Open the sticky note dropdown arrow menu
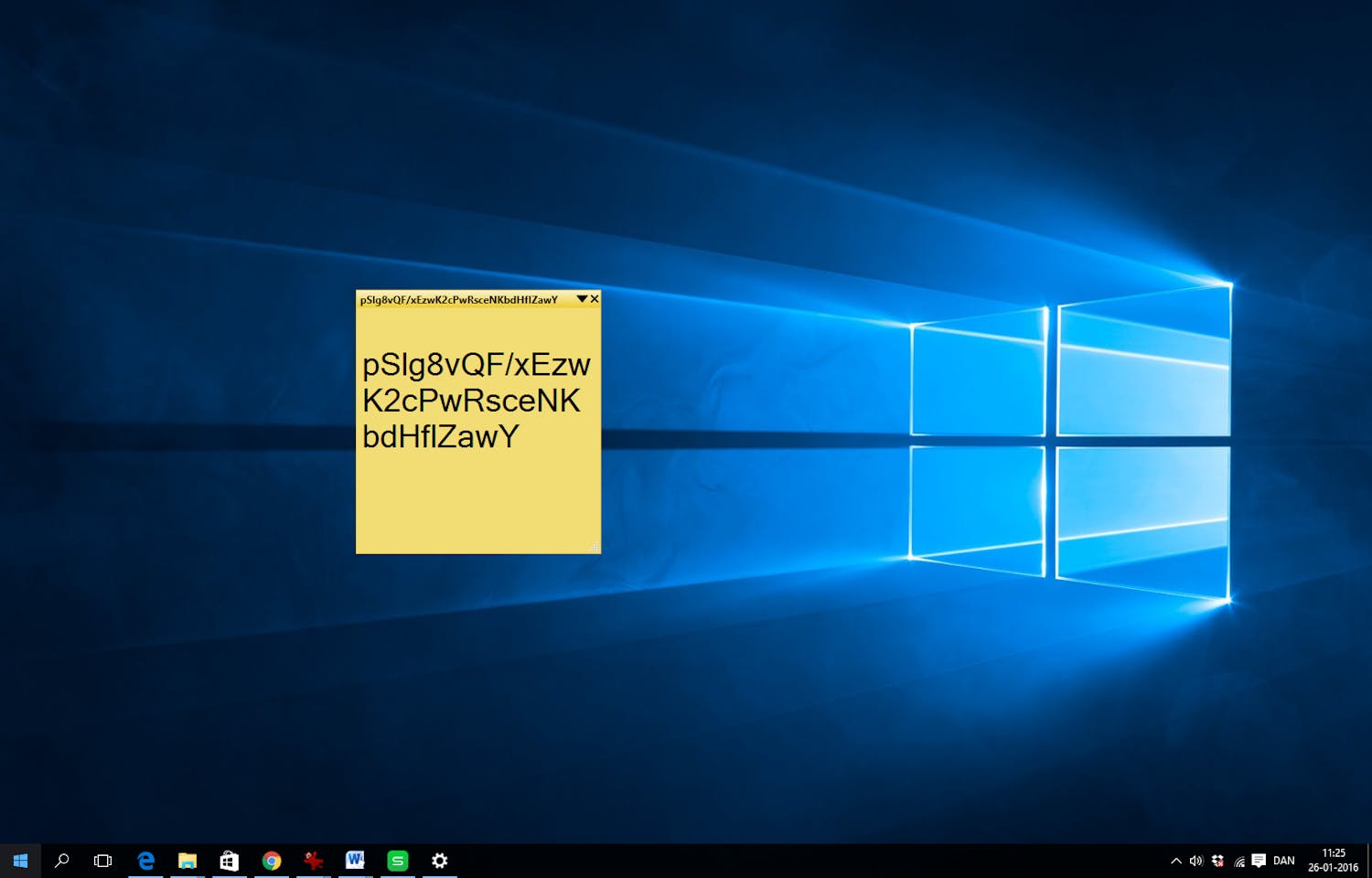Viewport: 1372px width, 878px height. click(582, 299)
